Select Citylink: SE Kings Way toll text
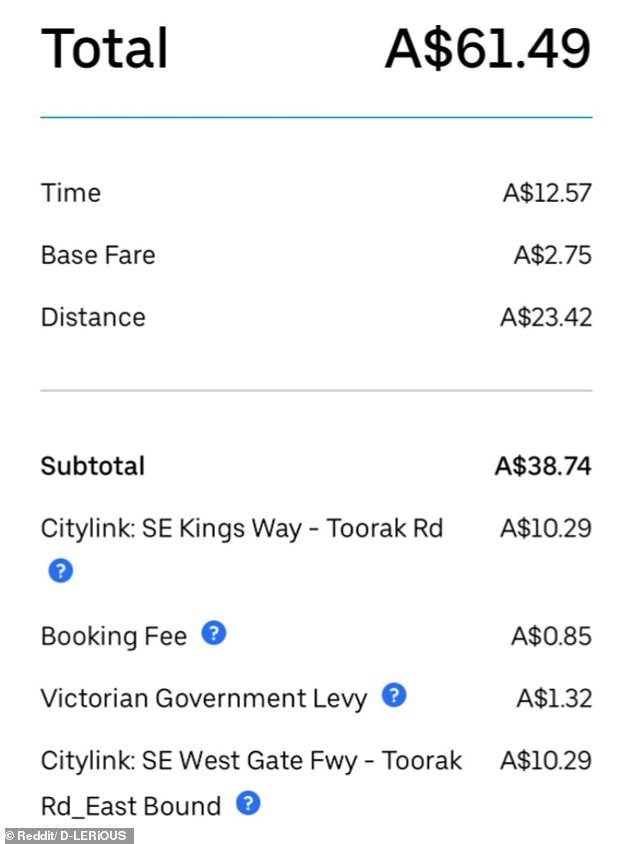 242,529
